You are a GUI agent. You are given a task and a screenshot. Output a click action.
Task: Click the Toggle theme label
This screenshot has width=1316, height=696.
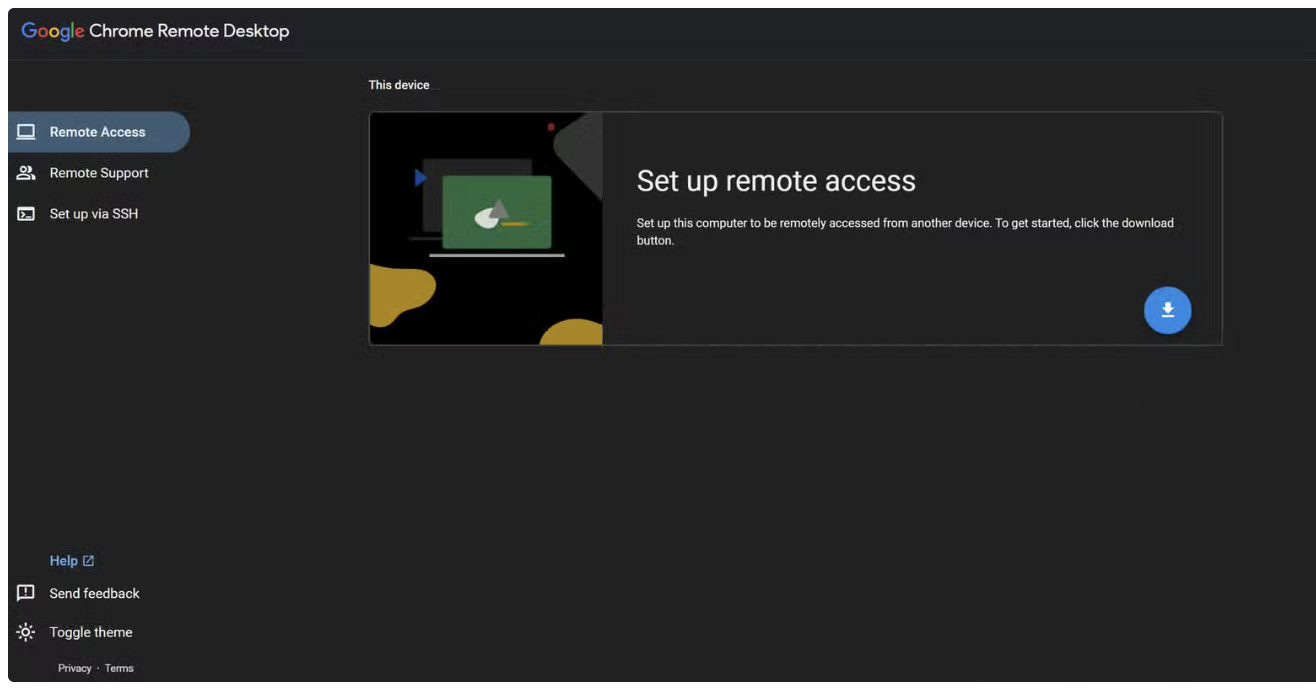click(91, 632)
